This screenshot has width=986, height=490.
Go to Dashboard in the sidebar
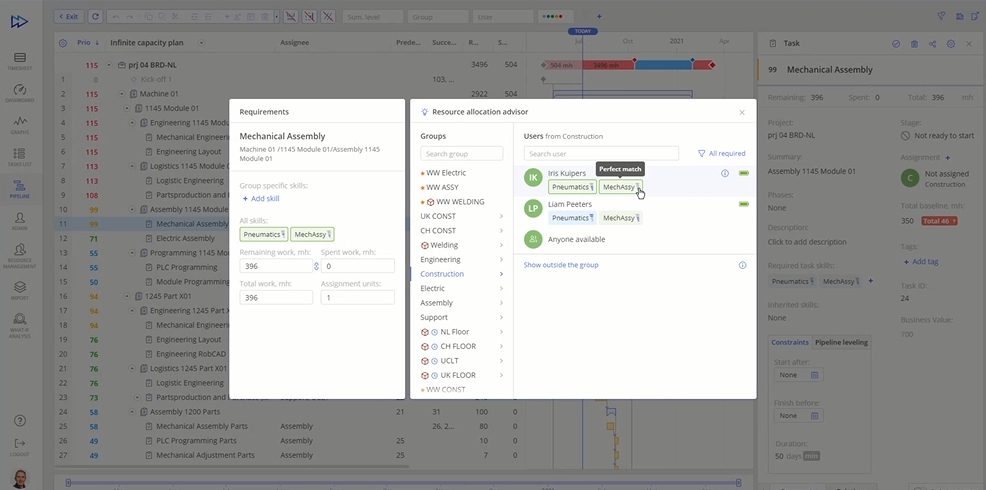(20, 91)
